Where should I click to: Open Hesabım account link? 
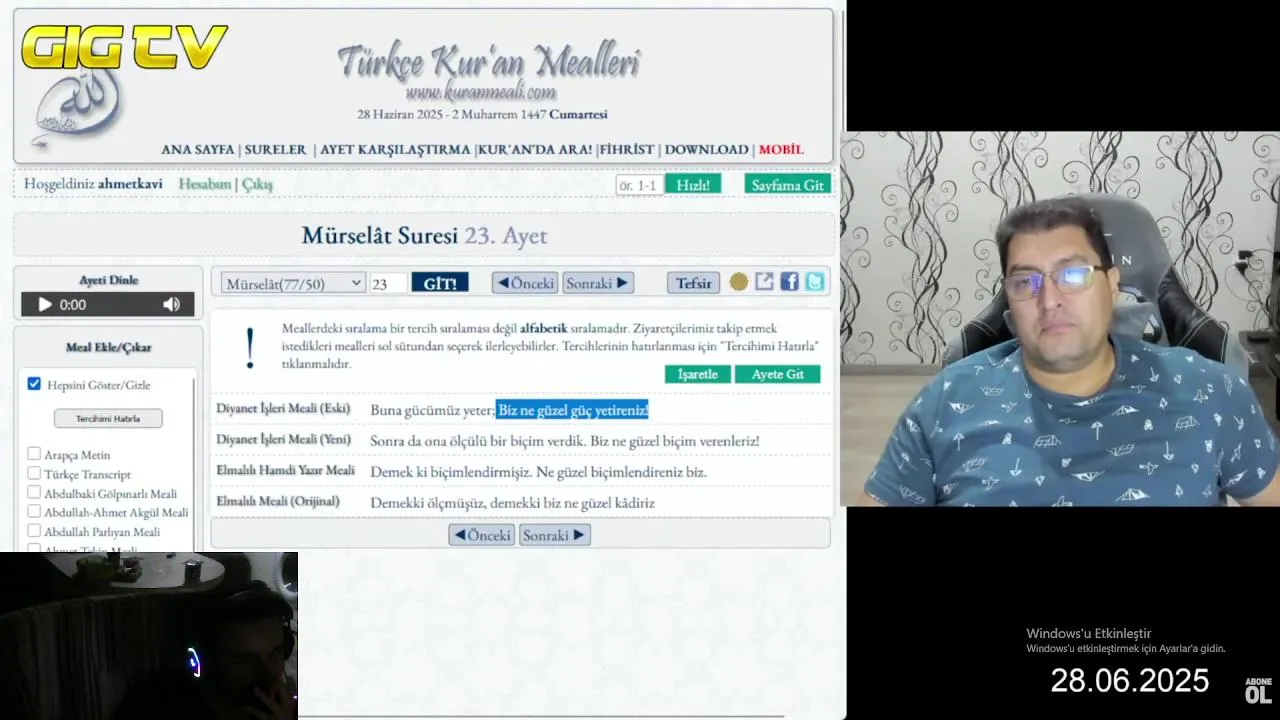205,184
